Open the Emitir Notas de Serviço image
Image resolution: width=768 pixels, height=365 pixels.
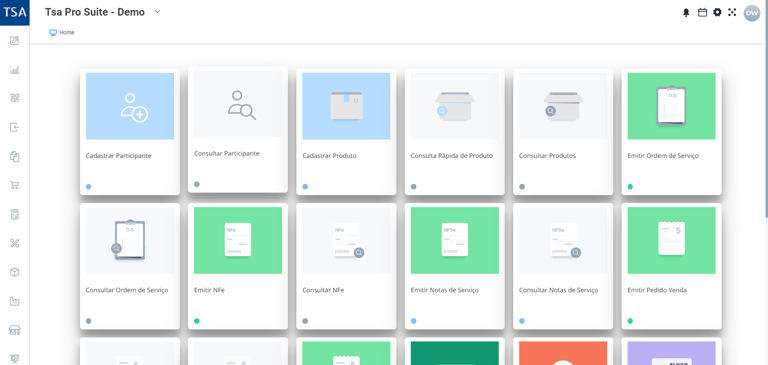click(455, 241)
